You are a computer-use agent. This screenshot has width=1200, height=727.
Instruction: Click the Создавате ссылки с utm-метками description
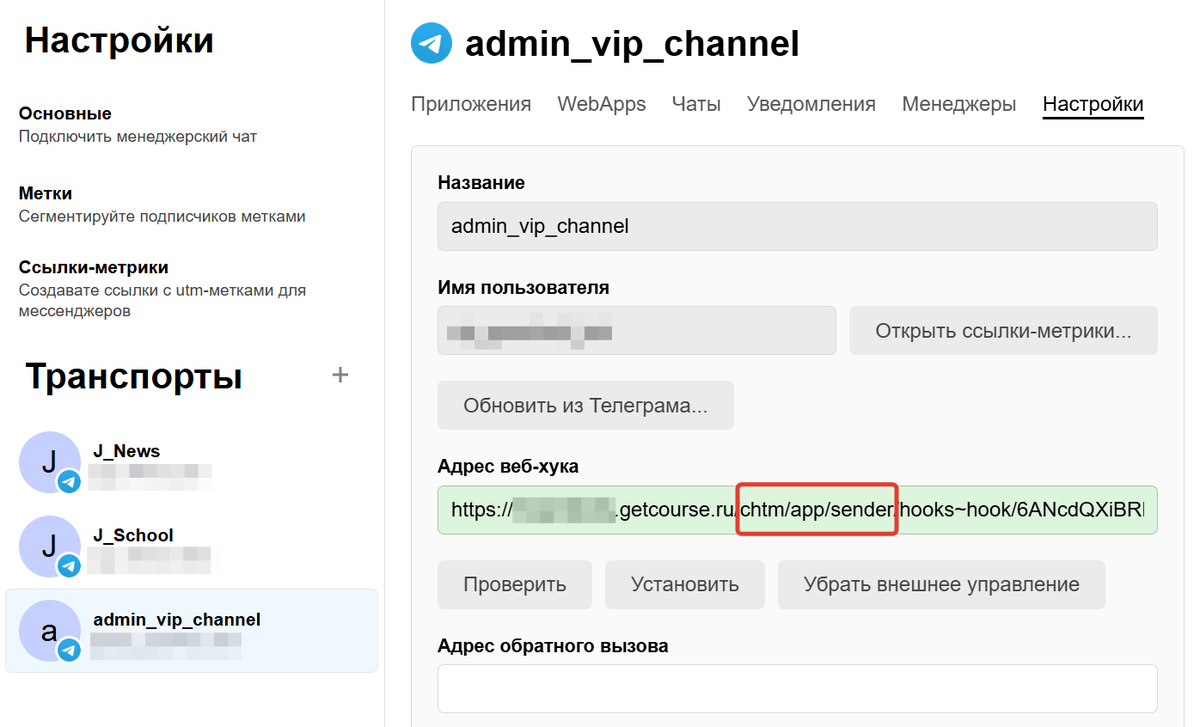[162, 300]
